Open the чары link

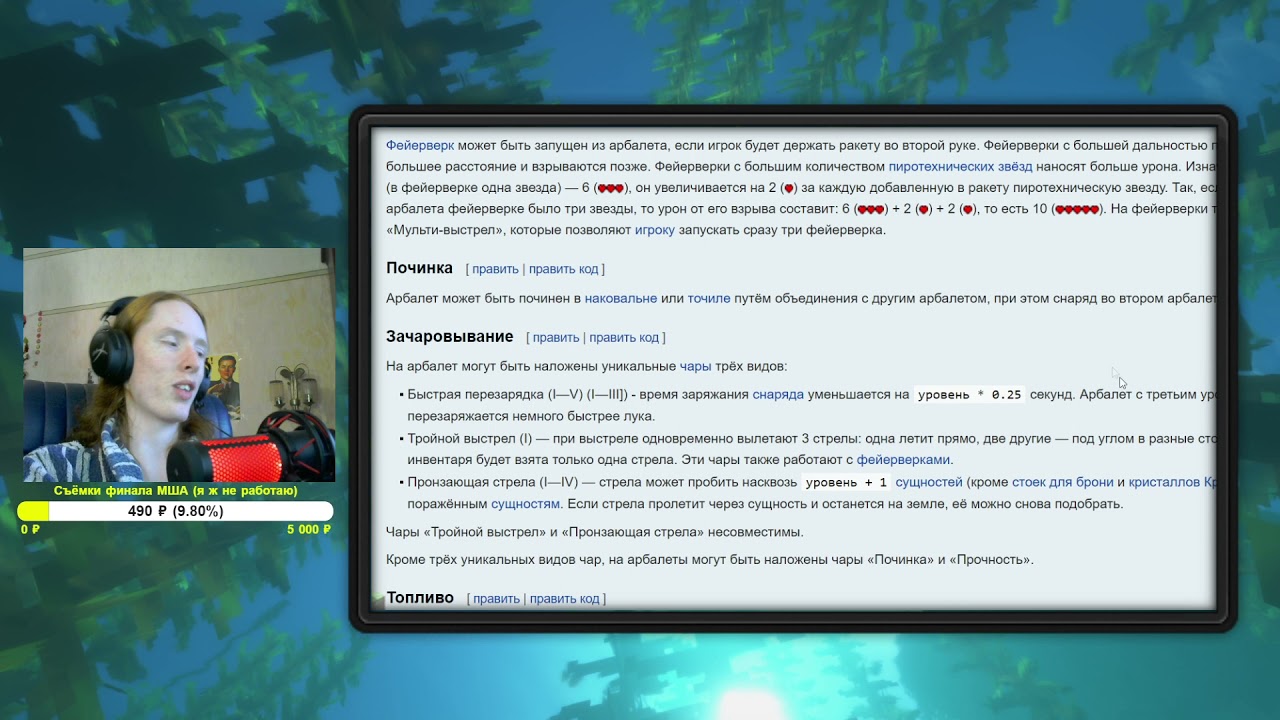point(696,366)
